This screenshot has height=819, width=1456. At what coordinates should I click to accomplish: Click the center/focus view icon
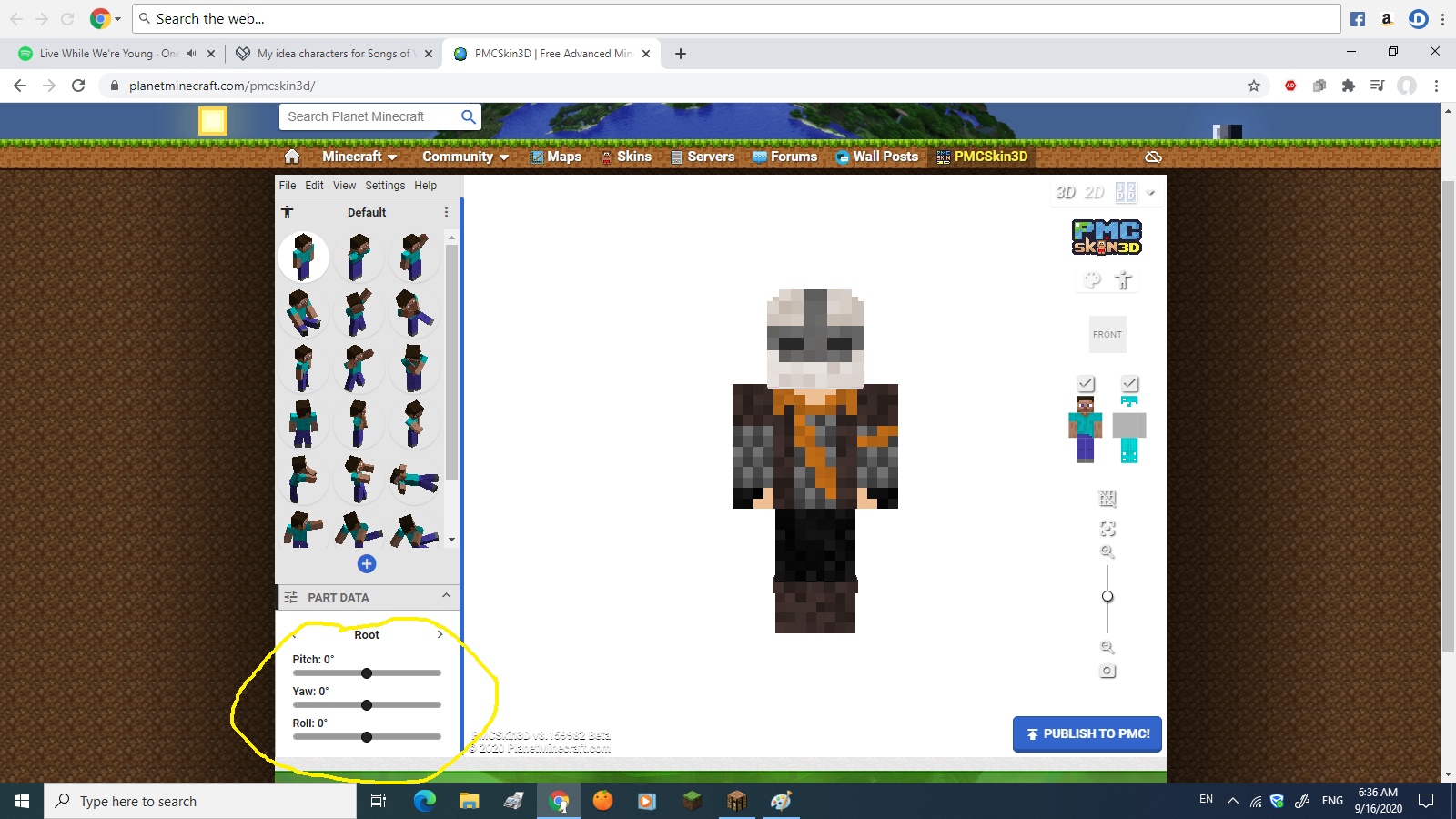pyautogui.click(x=1107, y=529)
